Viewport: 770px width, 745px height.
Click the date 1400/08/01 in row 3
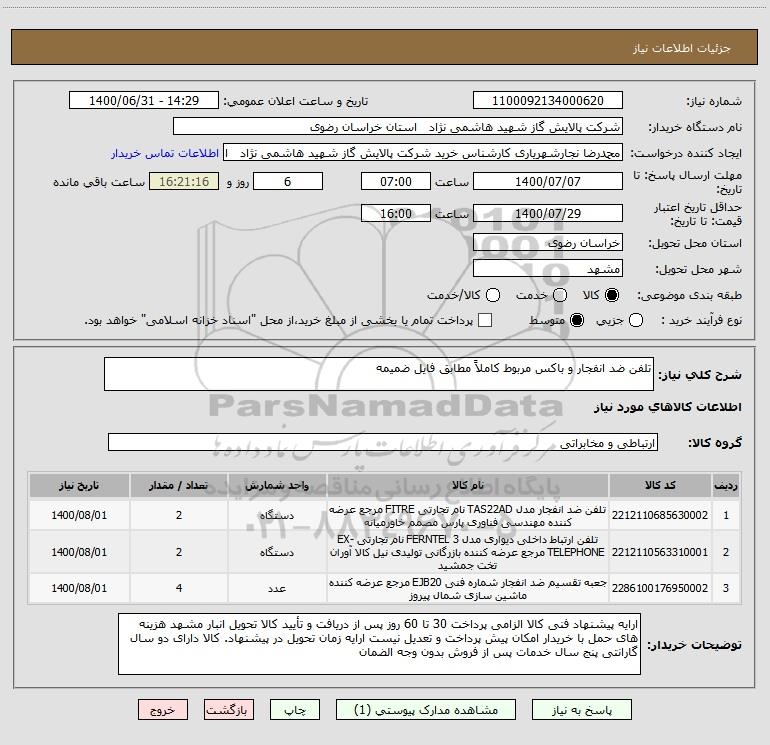79,588
